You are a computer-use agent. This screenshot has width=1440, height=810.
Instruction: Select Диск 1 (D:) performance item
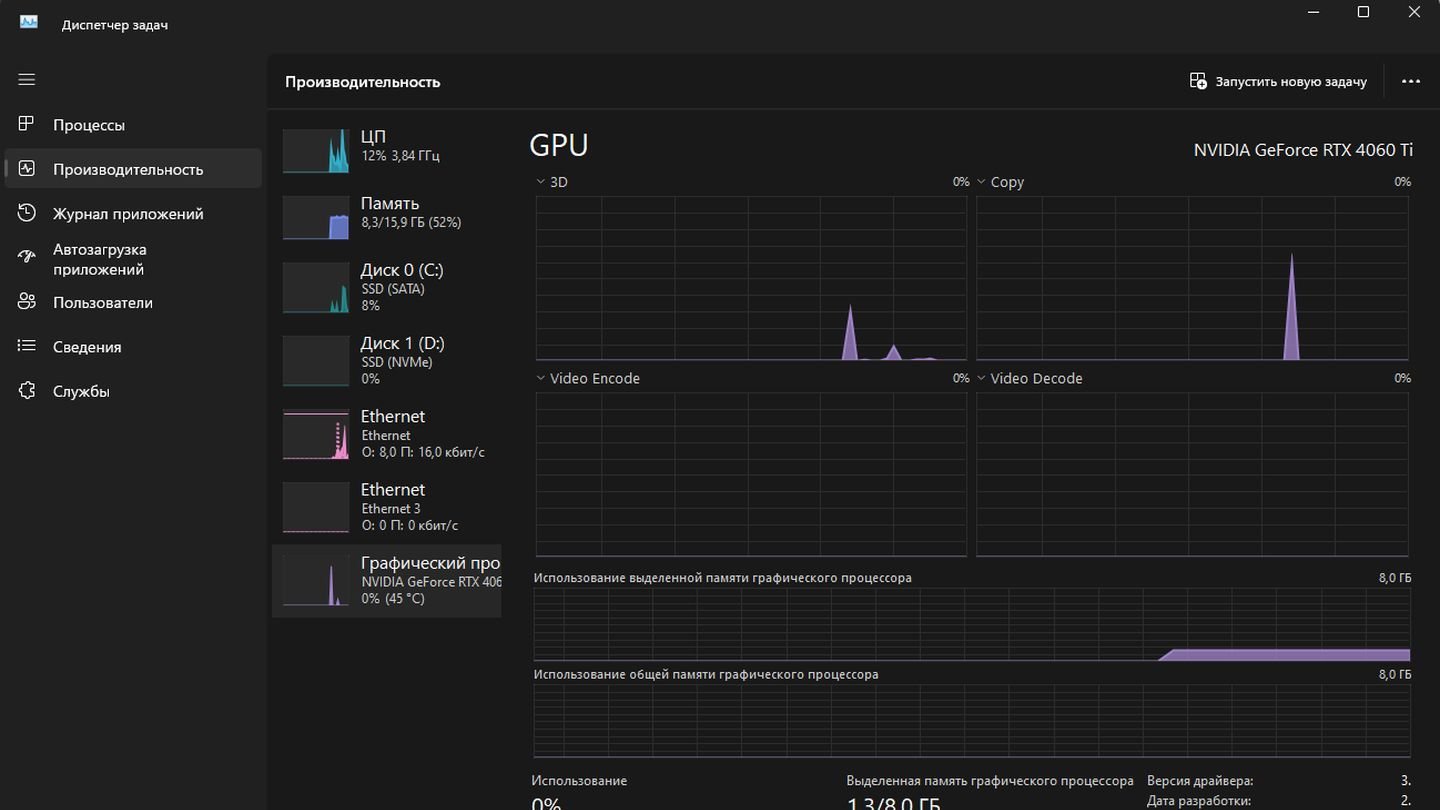(x=386, y=360)
